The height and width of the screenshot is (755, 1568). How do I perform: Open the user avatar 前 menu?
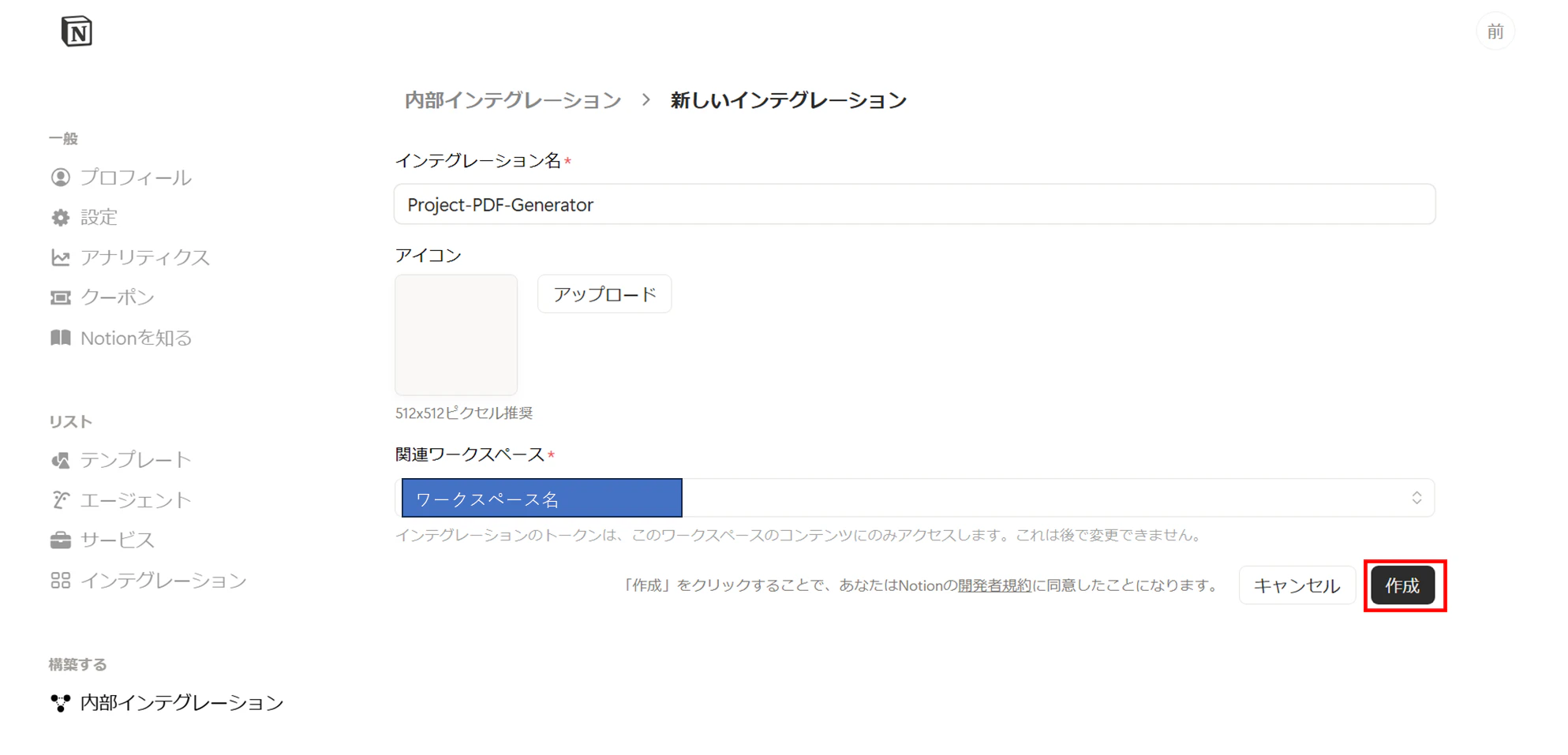pyautogui.click(x=1495, y=32)
